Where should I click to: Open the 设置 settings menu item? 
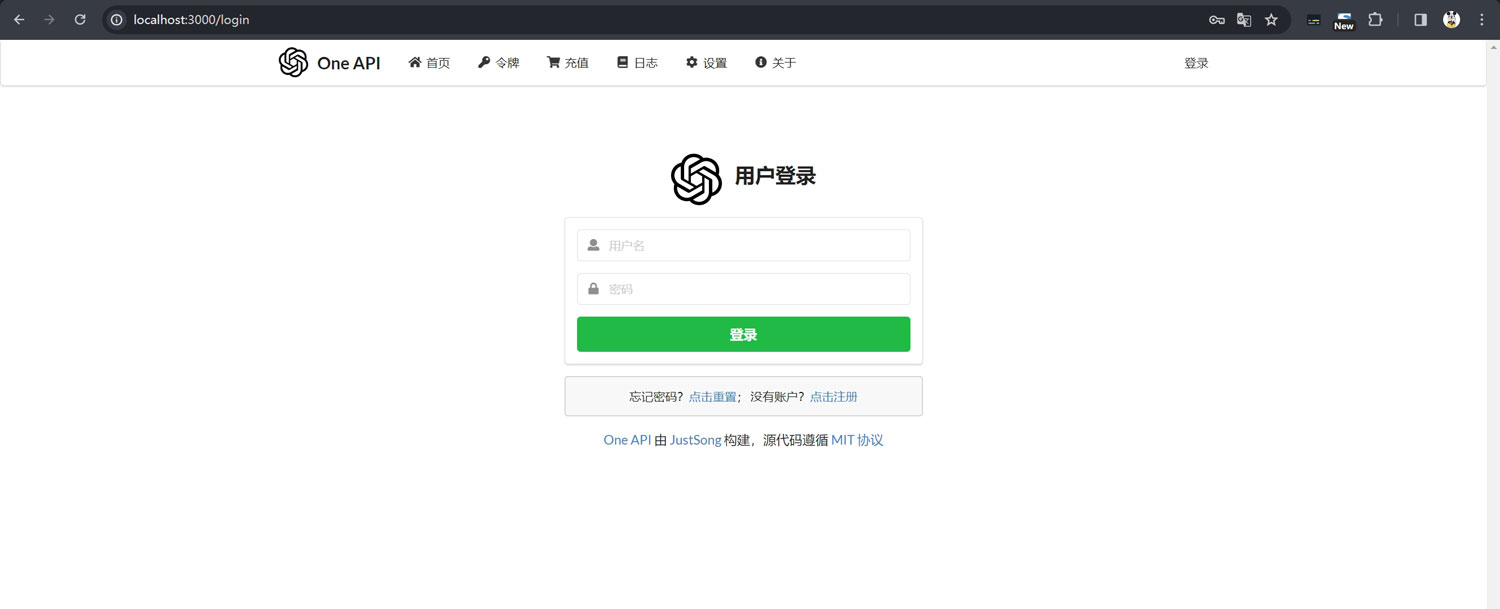click(706, 63)
